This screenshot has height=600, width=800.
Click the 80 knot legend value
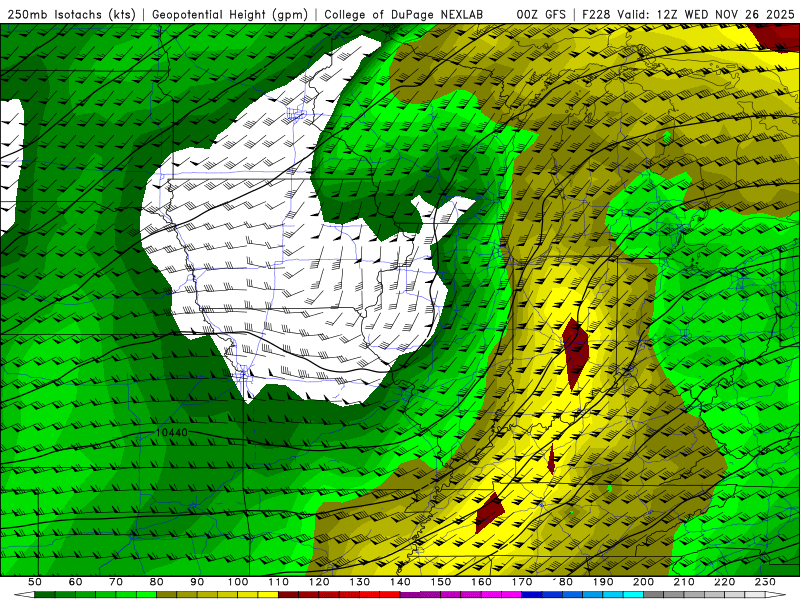[156, 582]
